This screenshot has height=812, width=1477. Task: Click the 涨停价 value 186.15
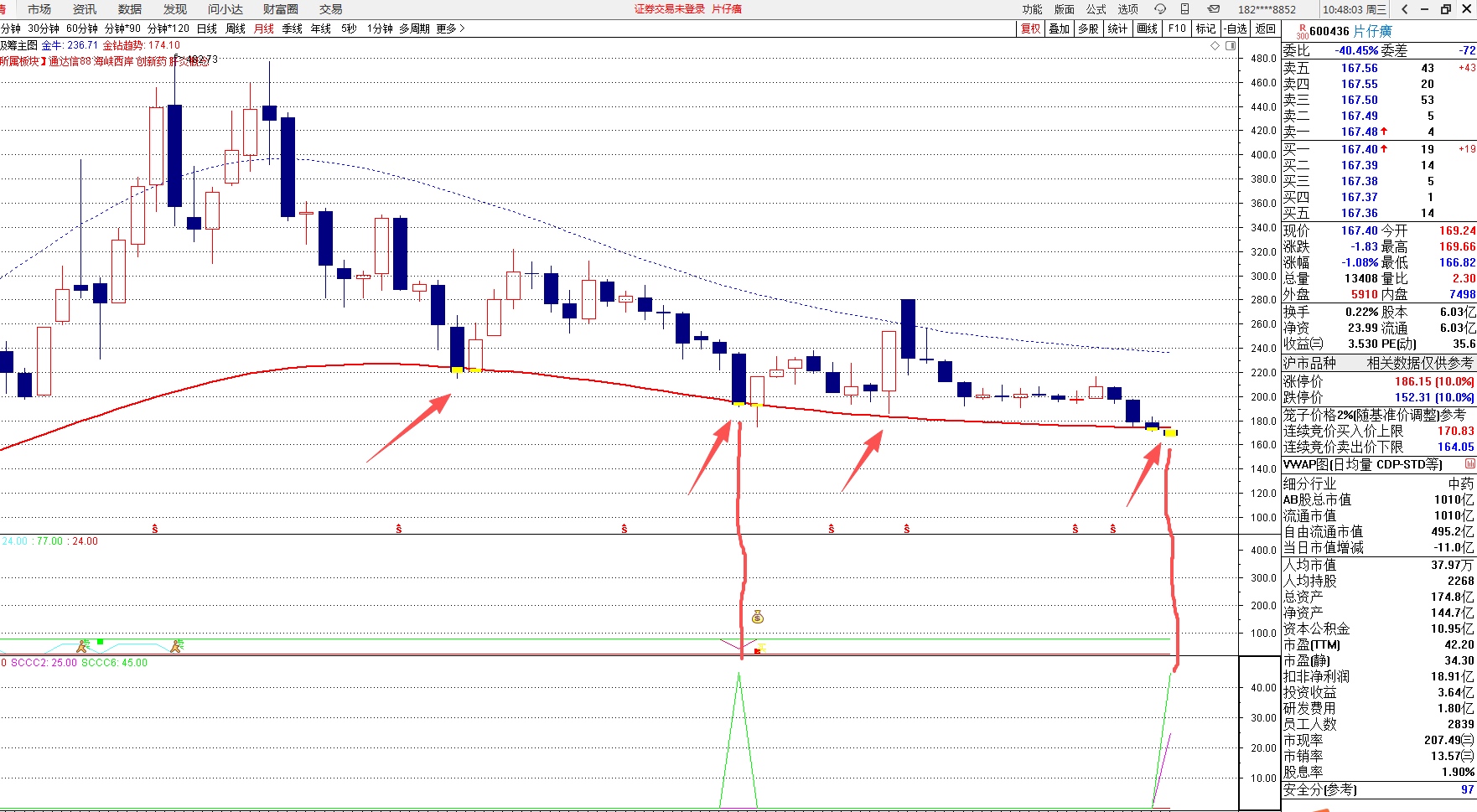point(1412,381)
